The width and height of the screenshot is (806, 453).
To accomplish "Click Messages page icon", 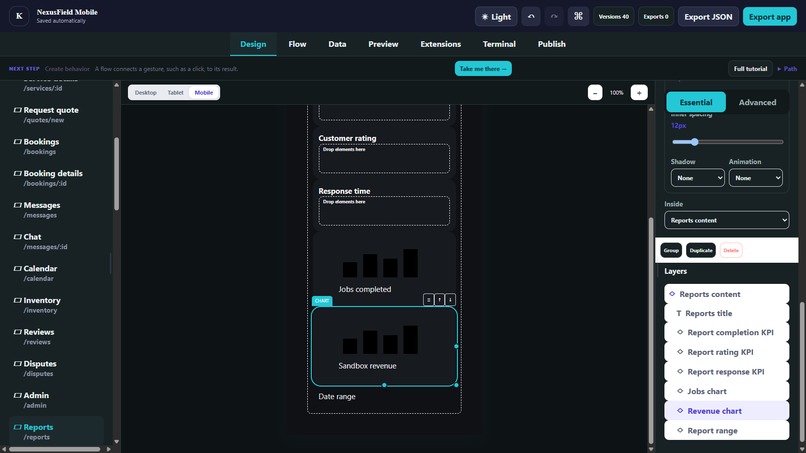I will pyautogui.click(x=17, y=205).
